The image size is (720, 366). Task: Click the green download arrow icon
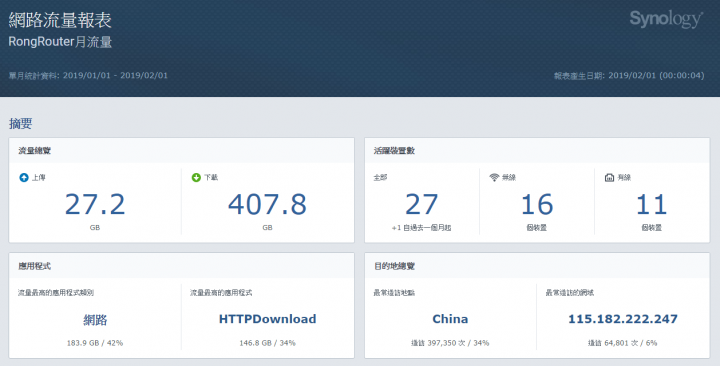click(x=196, y=177)
